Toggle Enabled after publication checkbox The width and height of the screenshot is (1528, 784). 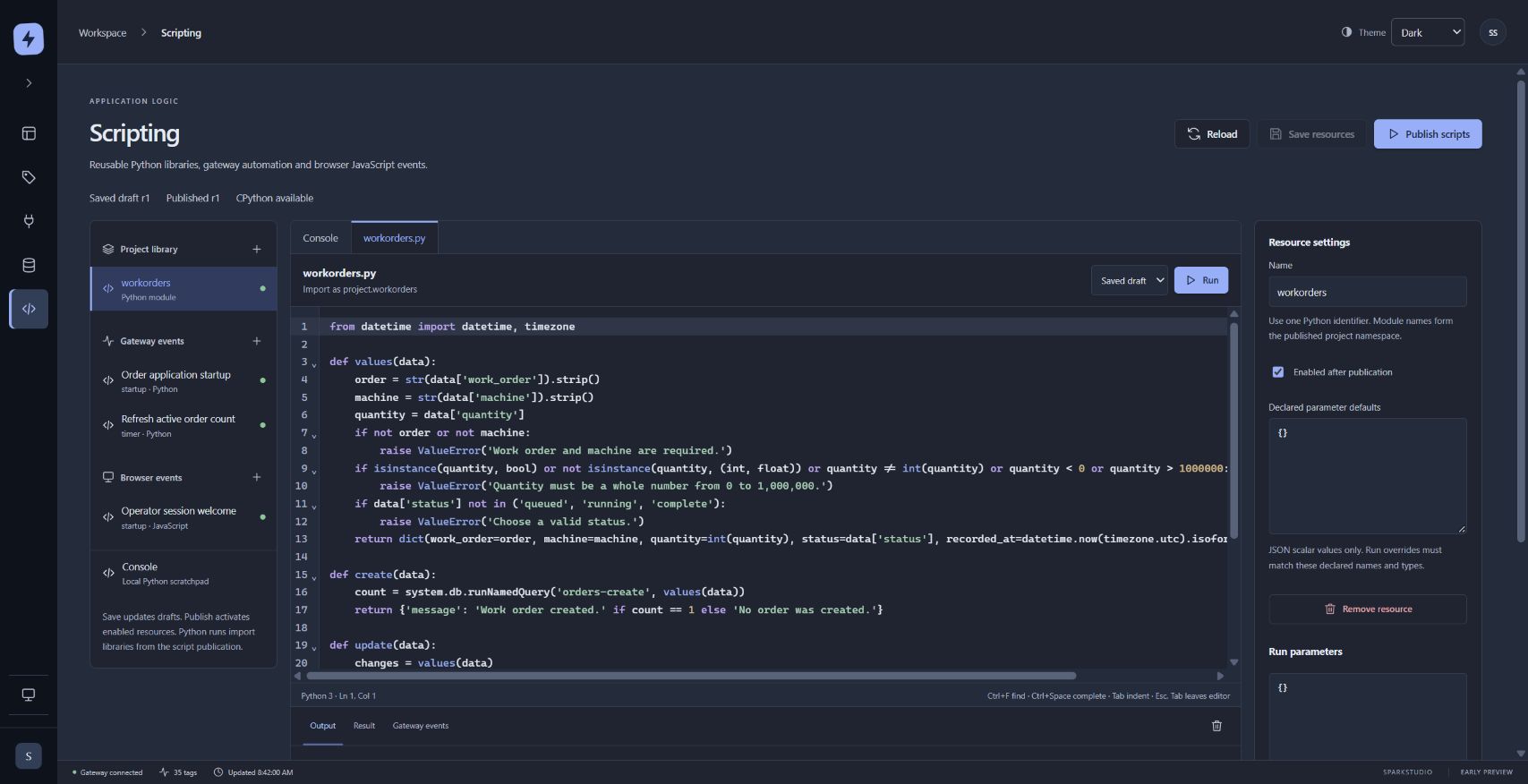pyautogui.click(x=1278, y=372)
